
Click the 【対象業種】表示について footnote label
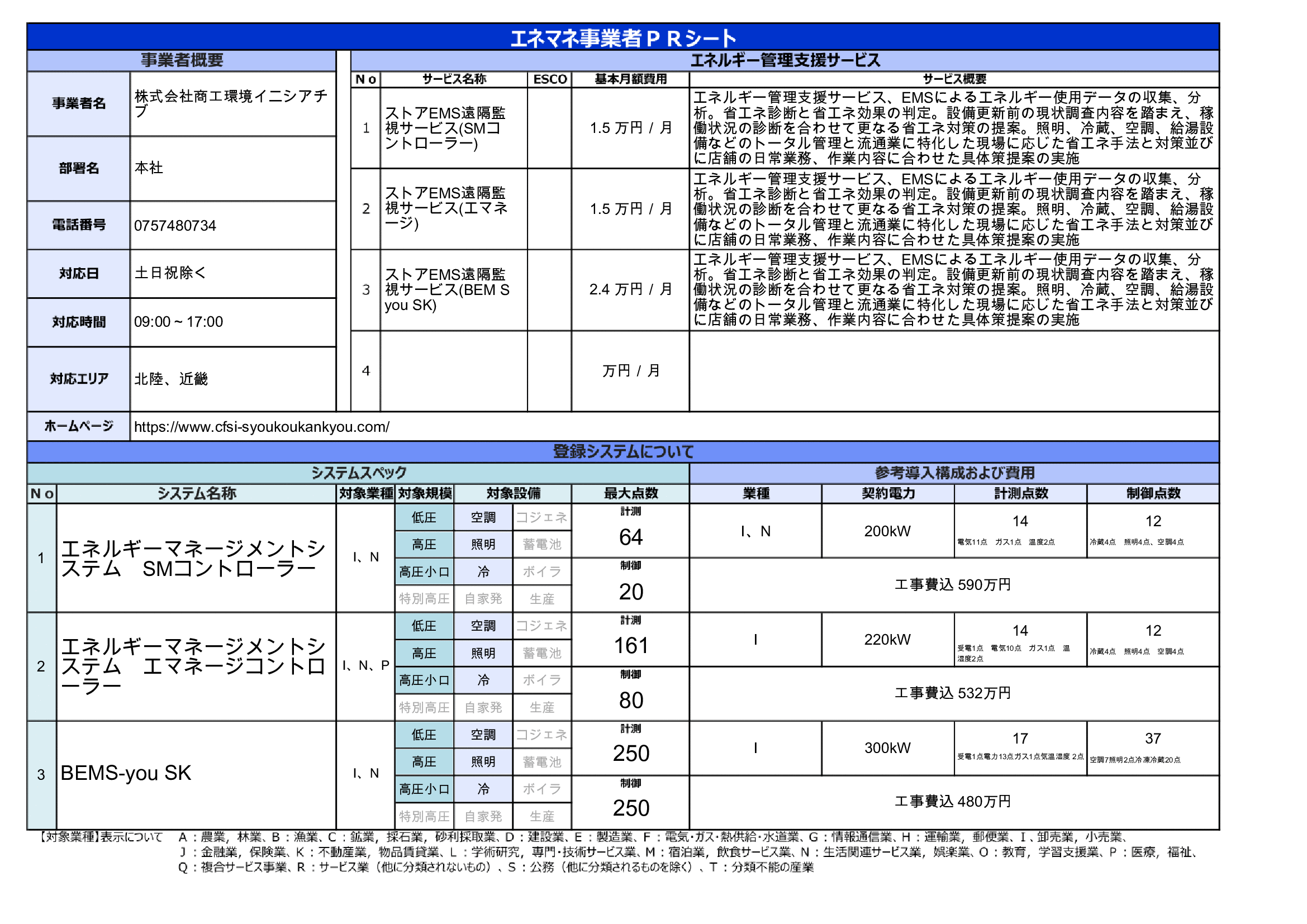[100, 837]
